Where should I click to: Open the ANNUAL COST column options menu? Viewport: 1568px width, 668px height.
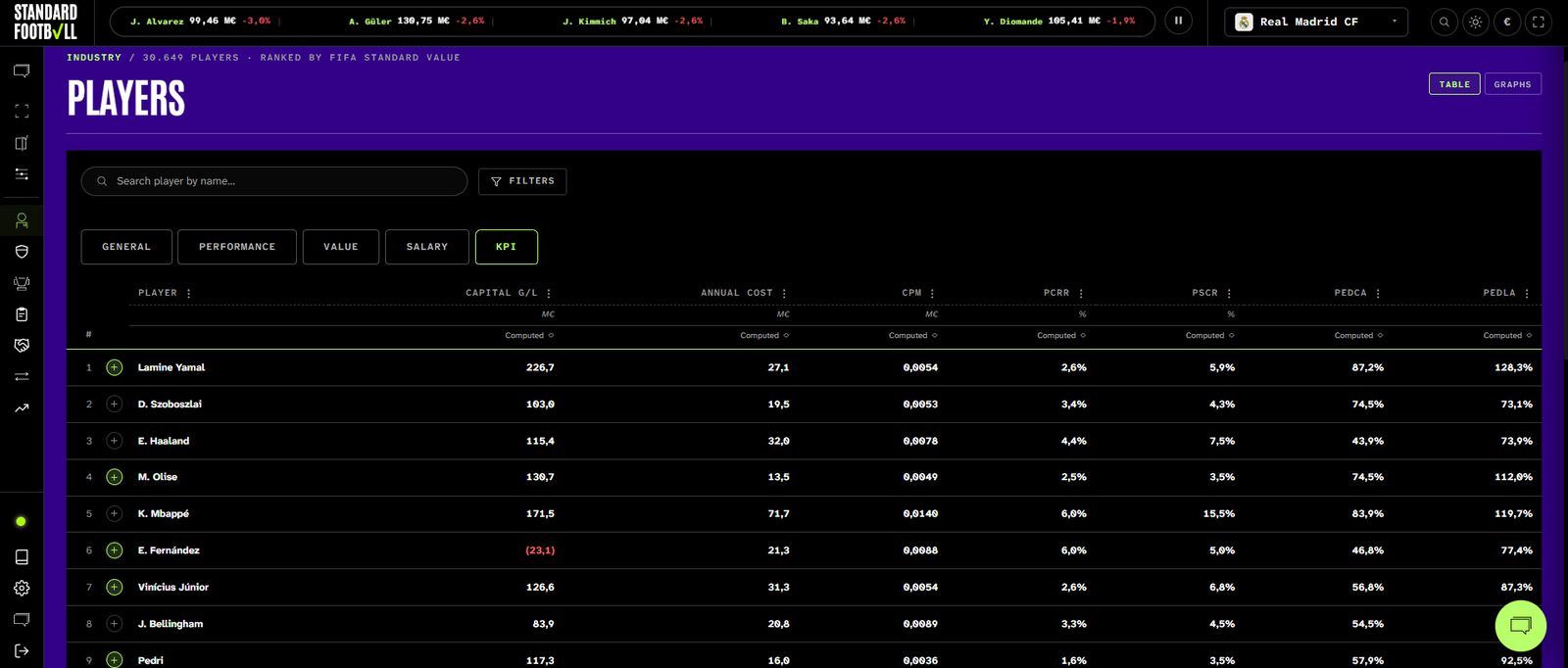click(784, 293)
